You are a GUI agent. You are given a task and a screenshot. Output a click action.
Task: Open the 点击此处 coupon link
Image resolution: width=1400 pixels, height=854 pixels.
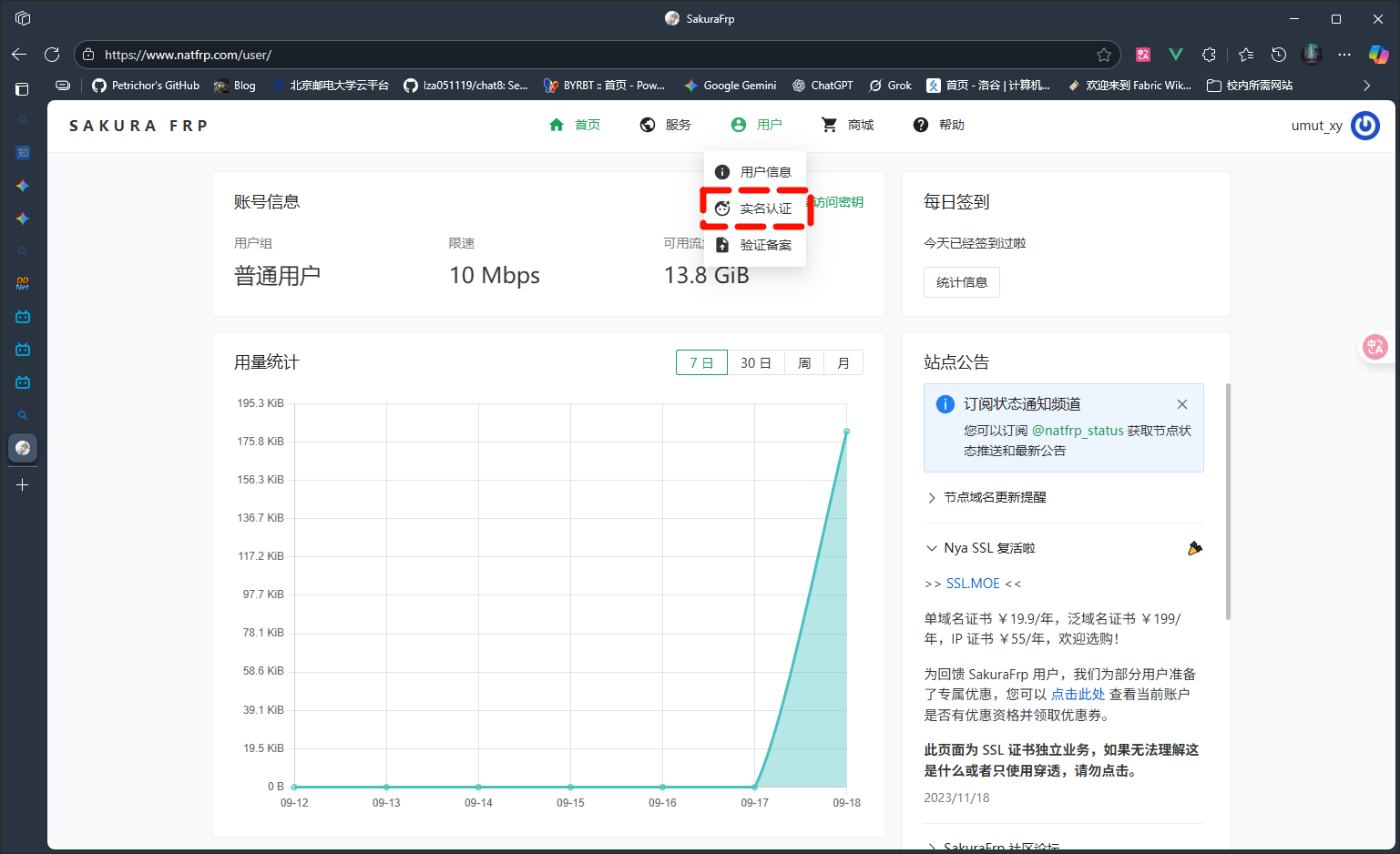1078,694
